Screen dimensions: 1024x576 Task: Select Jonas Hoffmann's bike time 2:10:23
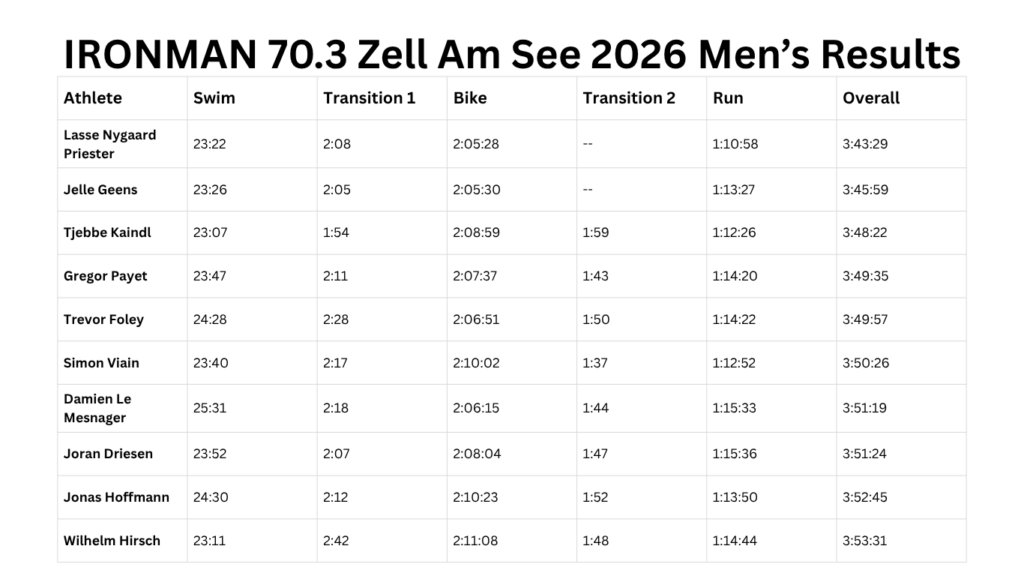[475, 497]
